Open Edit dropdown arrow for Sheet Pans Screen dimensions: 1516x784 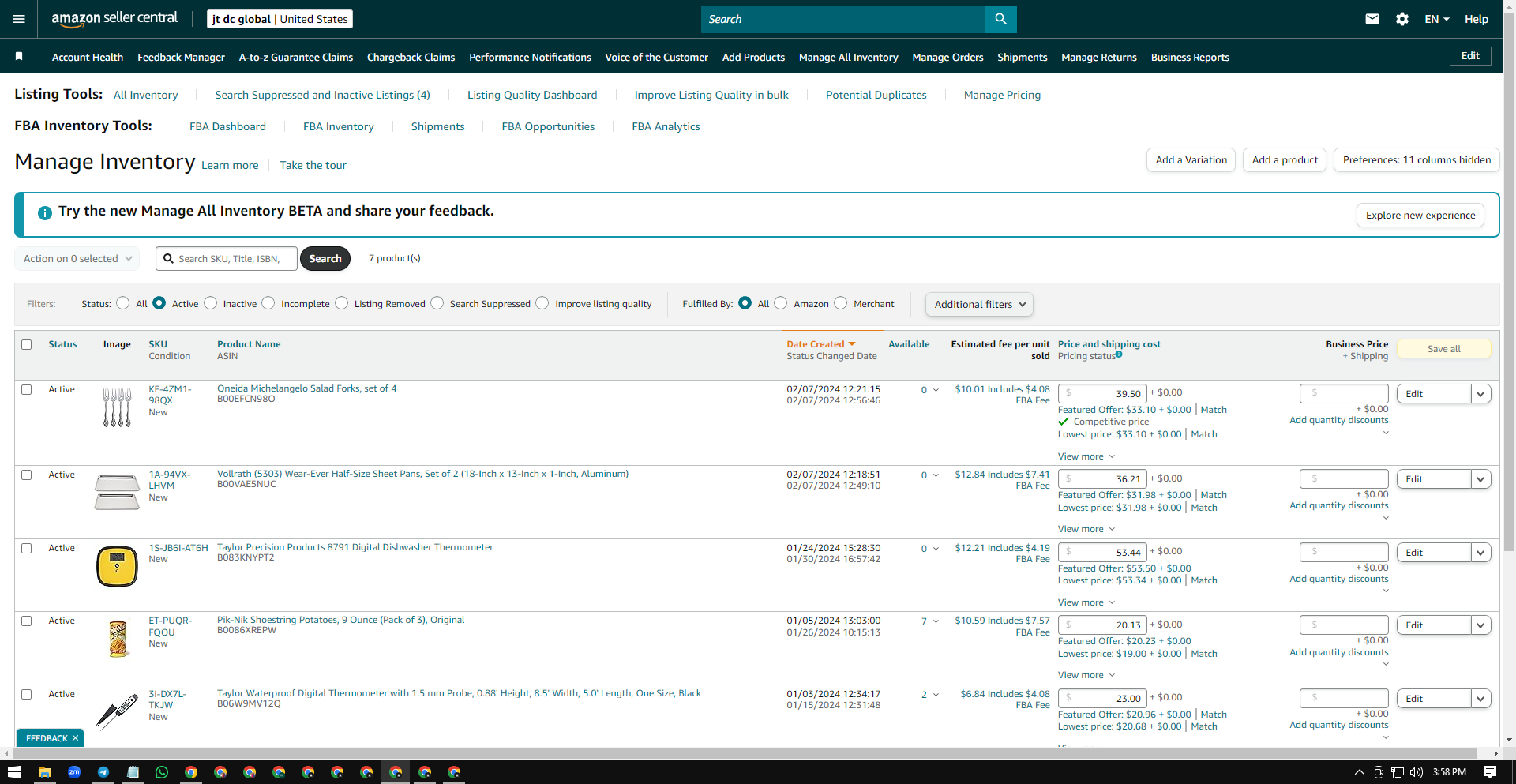pos(1480,479)
